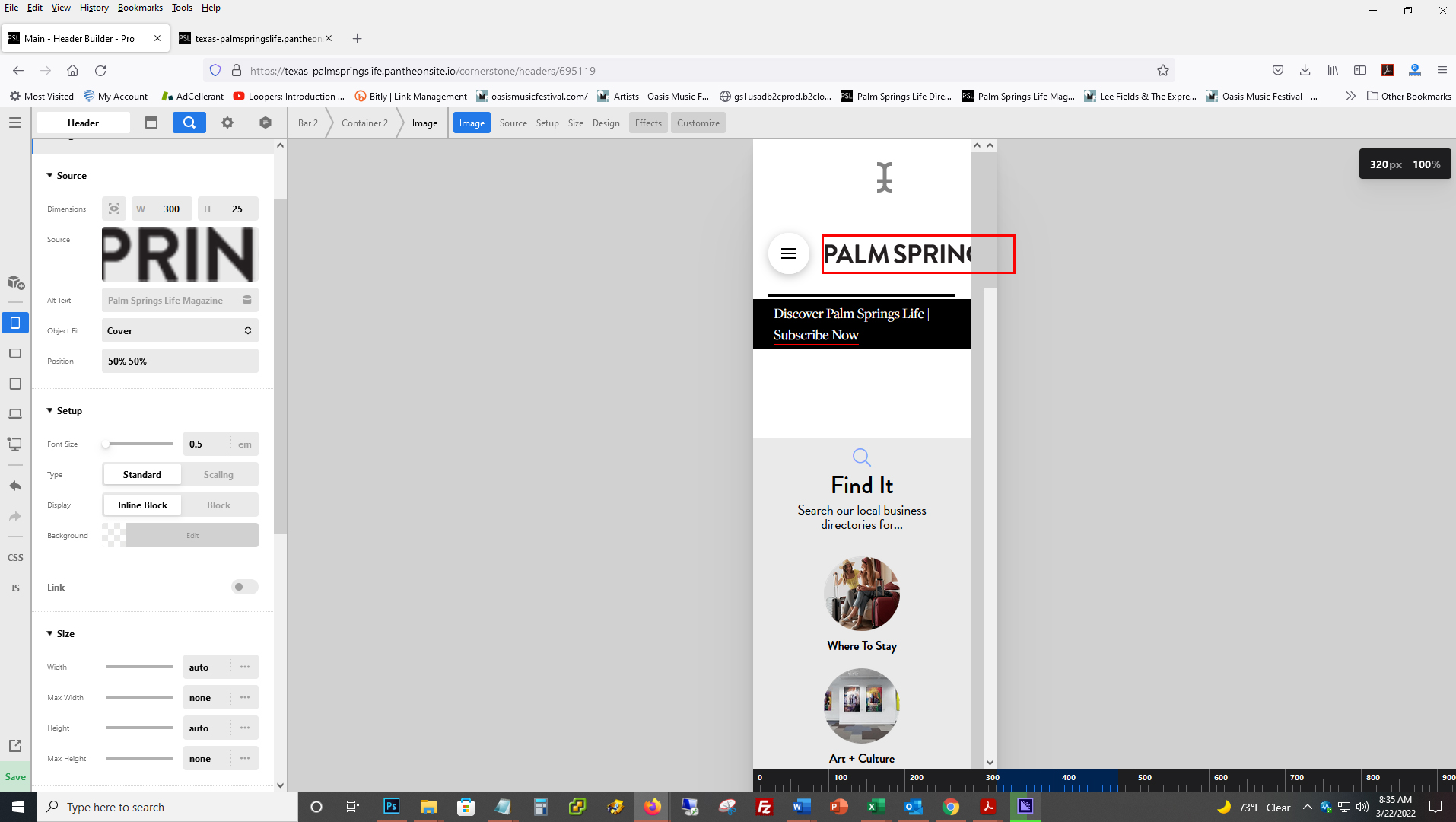Select the laptop preview icon
This screenshot has width=1456, height=822.
[x=15, y=414]
